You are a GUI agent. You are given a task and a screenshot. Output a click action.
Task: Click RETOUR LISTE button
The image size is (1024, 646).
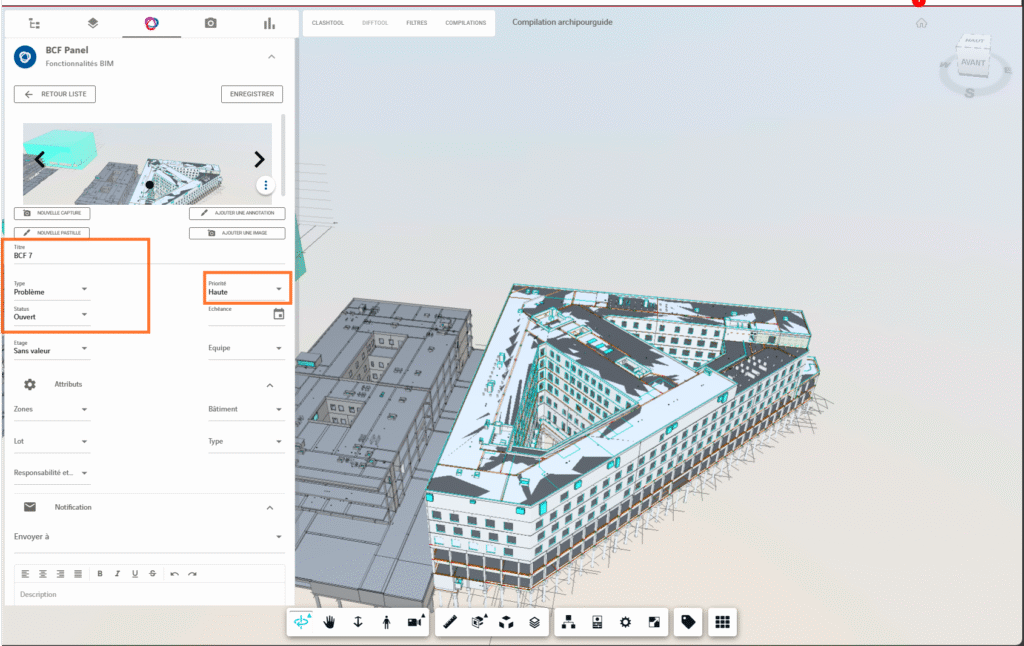coord(56,94)
